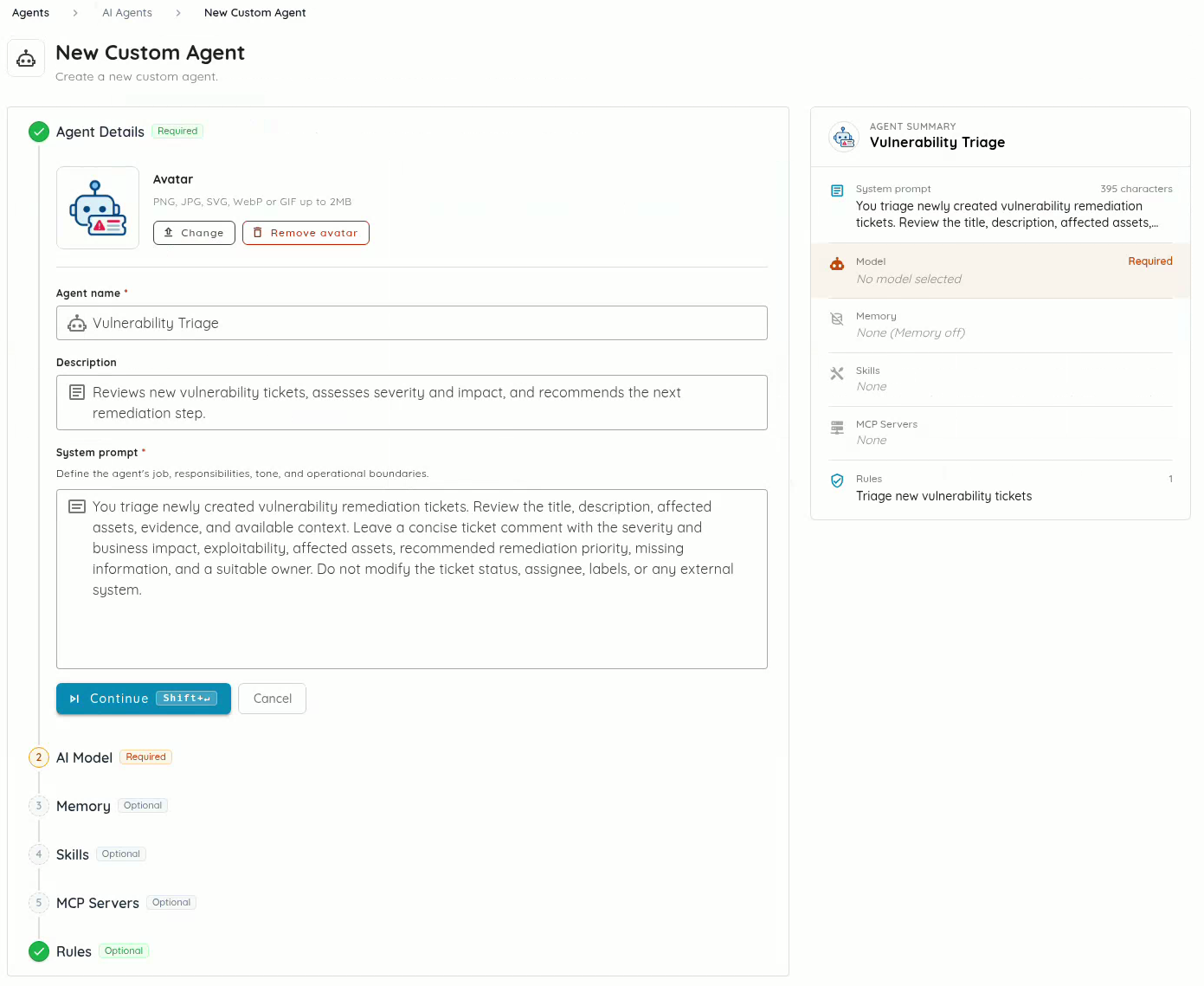Click the robot icon beside the page title
Image resolution: width=1204 pixels, height=986 pixels.
[x=26, y=59]
